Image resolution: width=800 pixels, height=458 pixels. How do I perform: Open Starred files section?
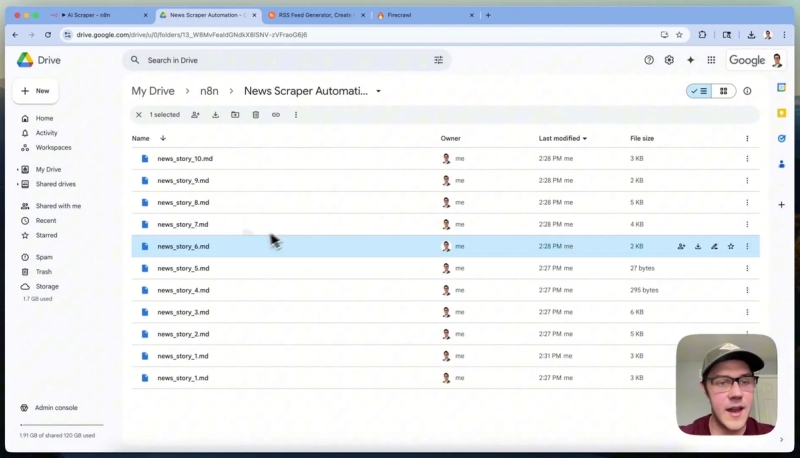tap(46, 236)
